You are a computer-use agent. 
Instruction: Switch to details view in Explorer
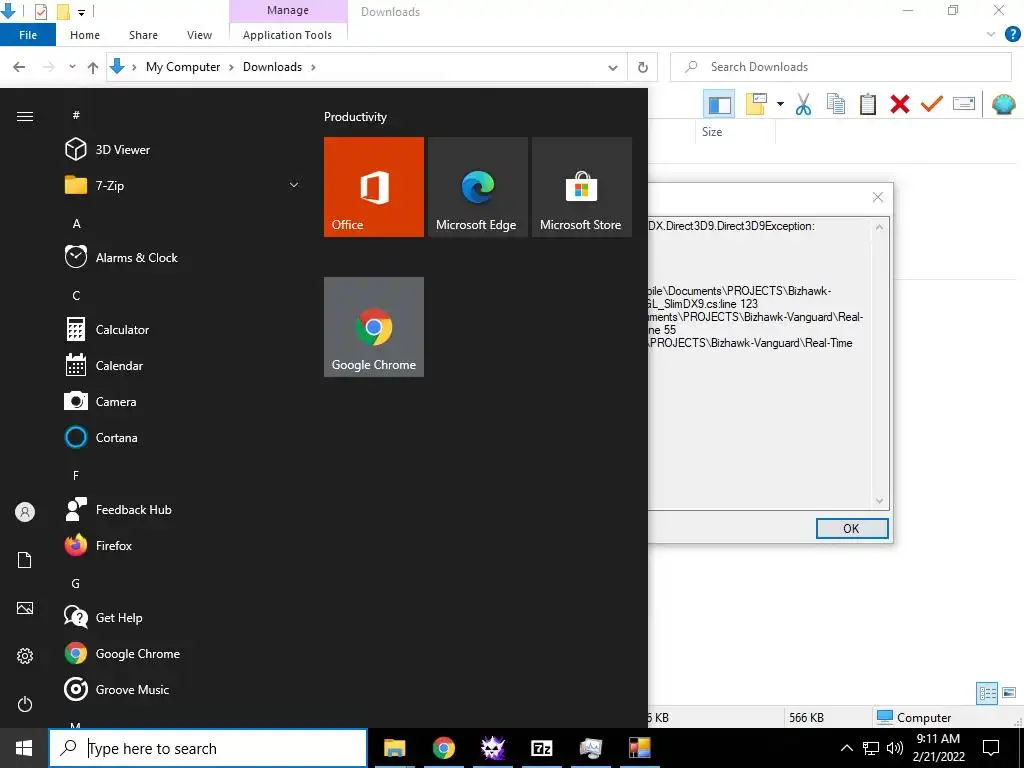click(987, 694)
